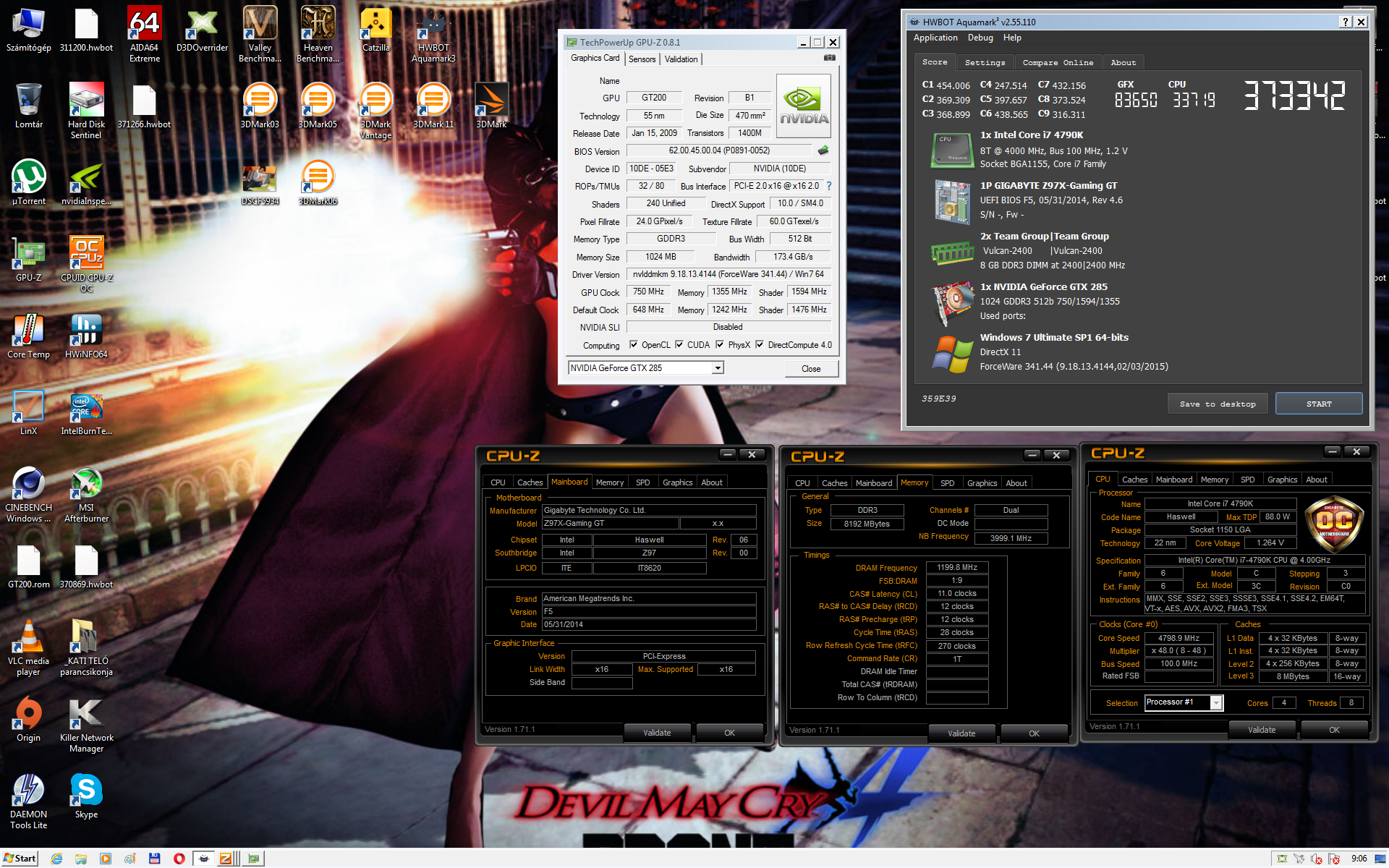This screenshot has width=1389, height=868.
Task: Open the 3DMark11 desktop shortcut
Action: click(433, 106)
